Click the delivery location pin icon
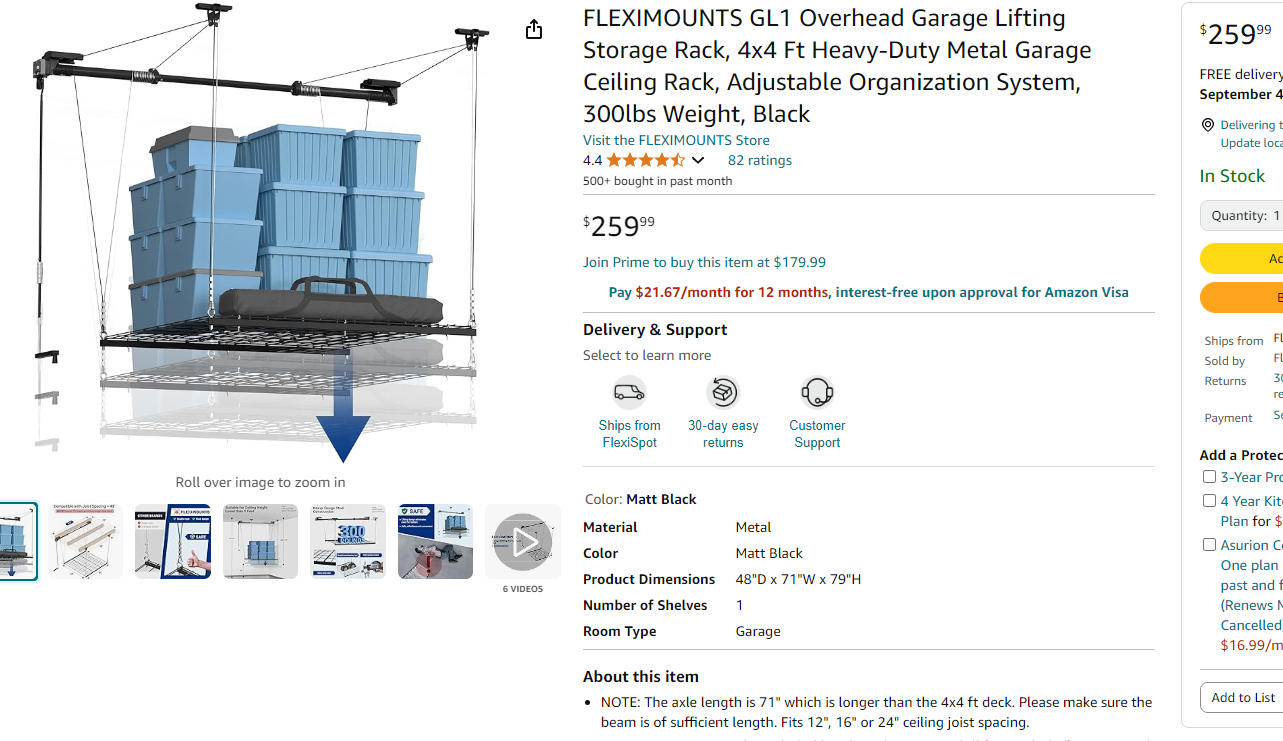The width and height of the screenshot is (1283, 741). coord(1208,125)
